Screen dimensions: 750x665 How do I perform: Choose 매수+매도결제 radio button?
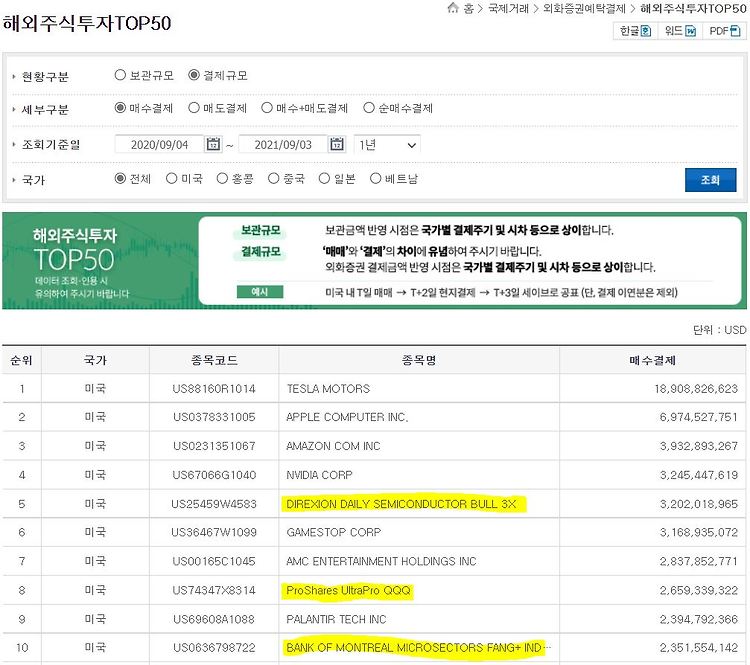click(x=267, y=108)
